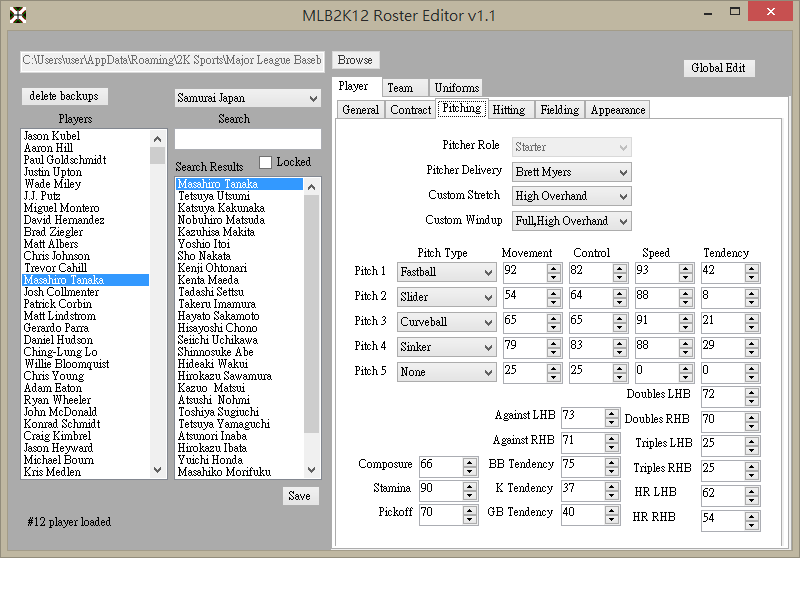Click Pitch 3 Tendency stepper arrows
800x600 pixels.
[x=752, y=322]
